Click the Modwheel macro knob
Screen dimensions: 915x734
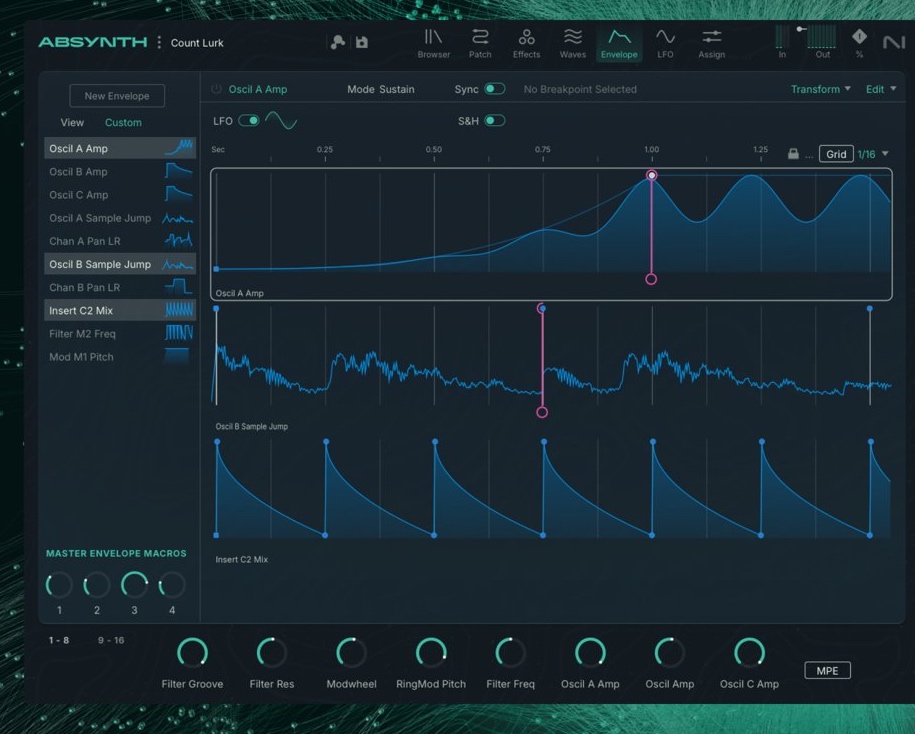(x=351, y=652)
